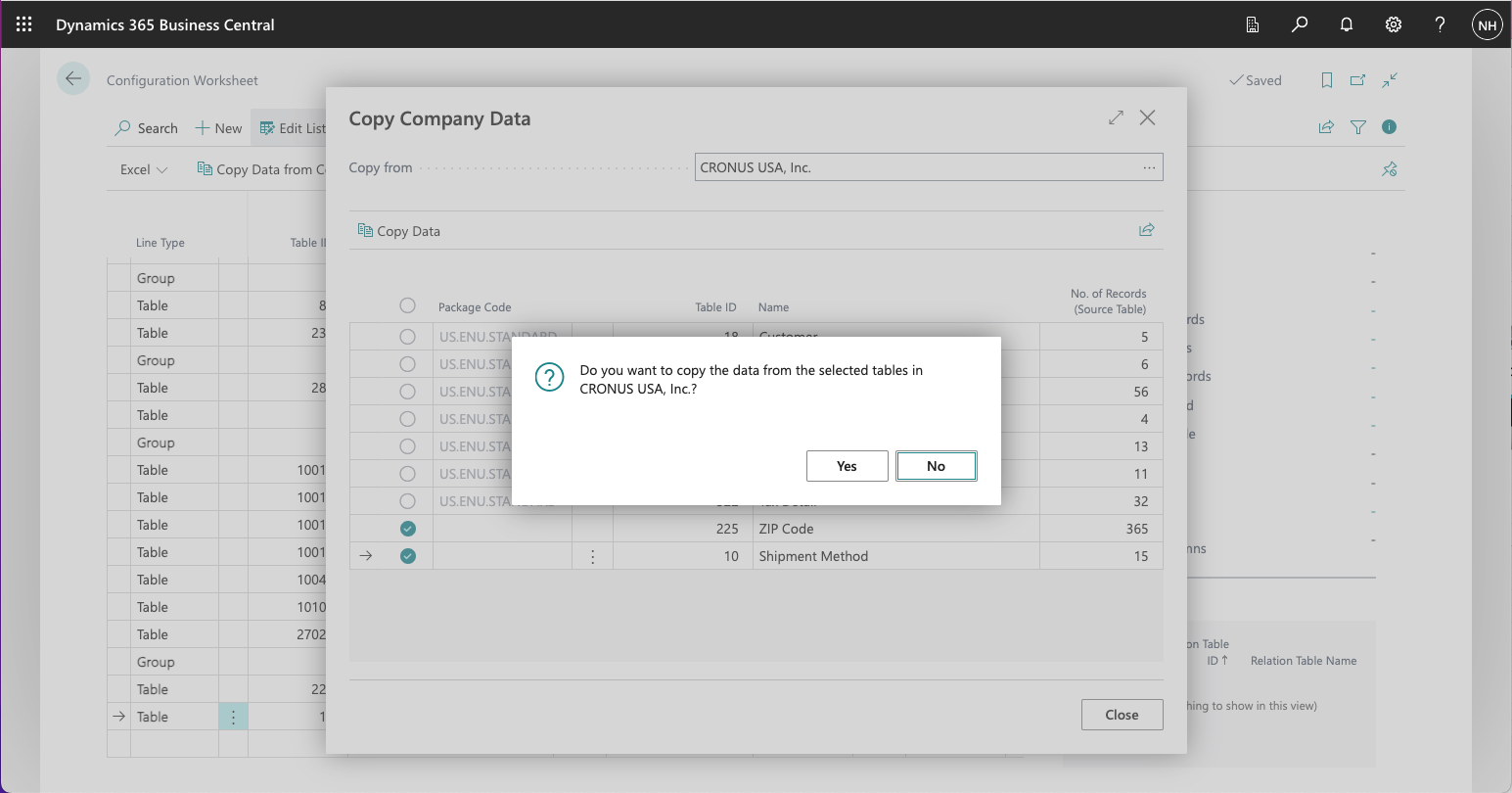1512x793 pixels.
Task: Expand the Copy Company Data dialog
Action: pos(1116,117)
